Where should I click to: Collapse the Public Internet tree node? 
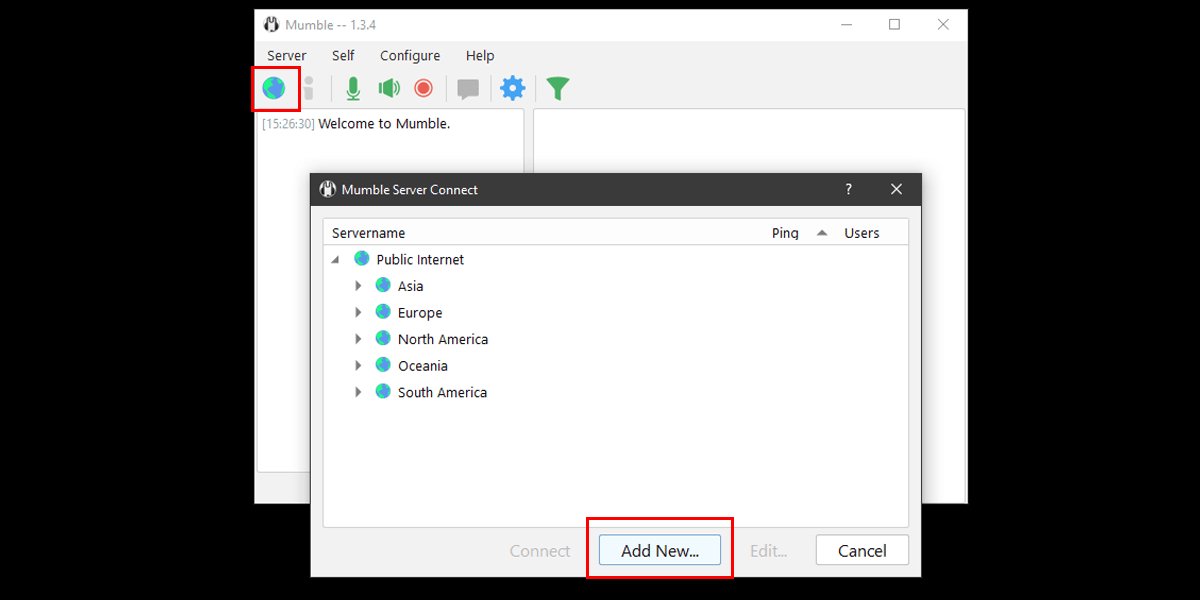coord(336,259)
